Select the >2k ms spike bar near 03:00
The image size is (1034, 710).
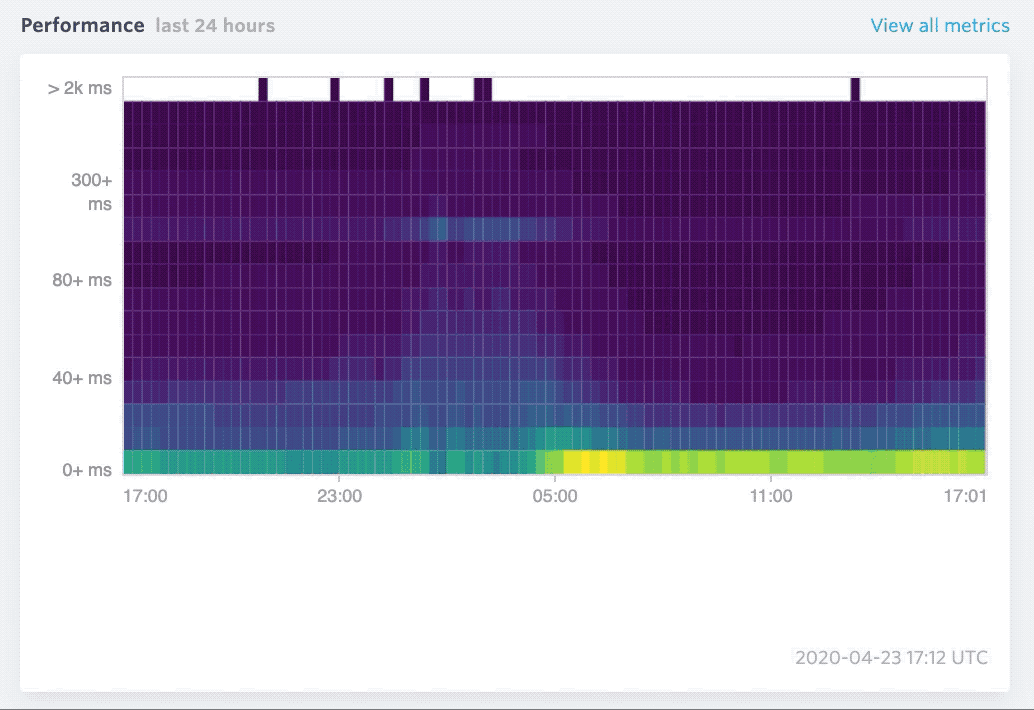tap(482, 87)
